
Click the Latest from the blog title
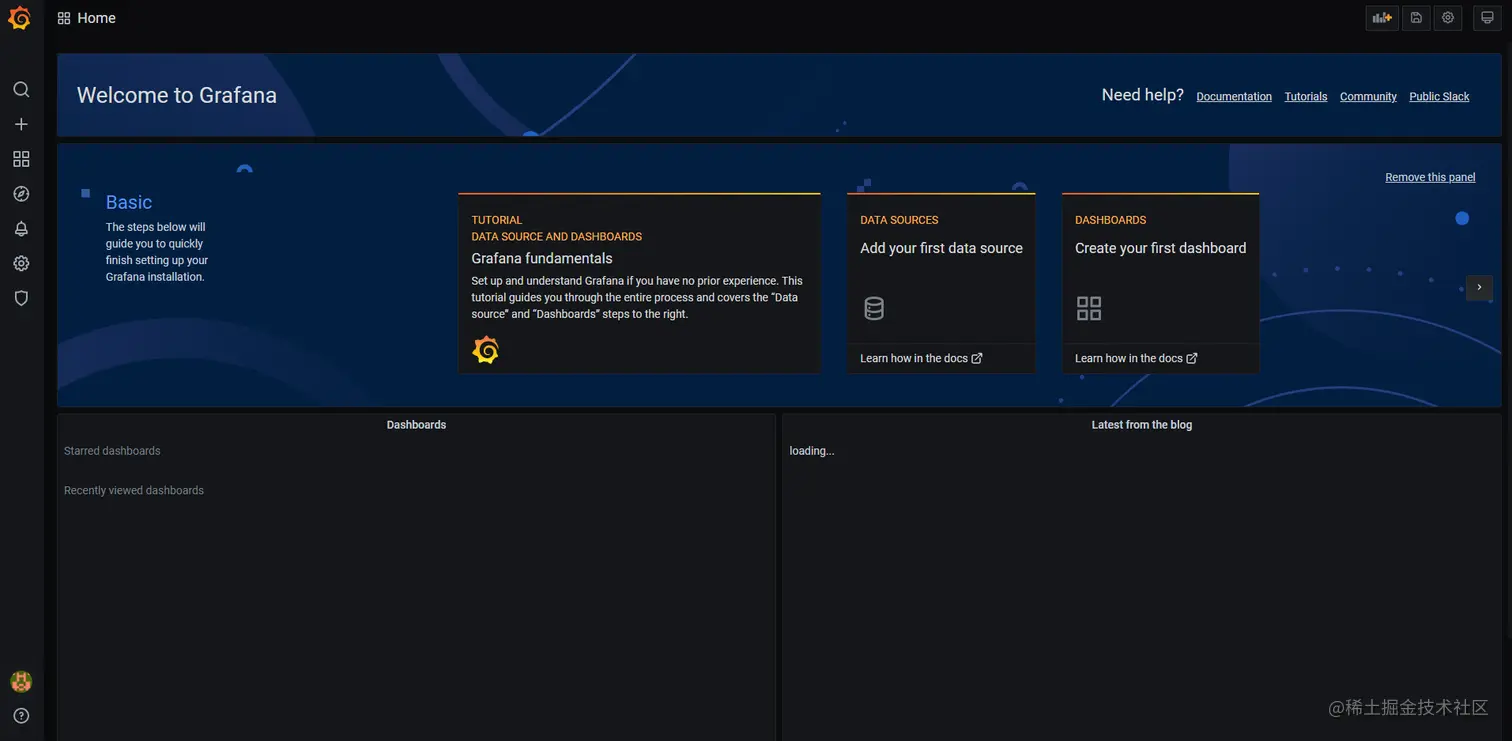(1141, 425)
